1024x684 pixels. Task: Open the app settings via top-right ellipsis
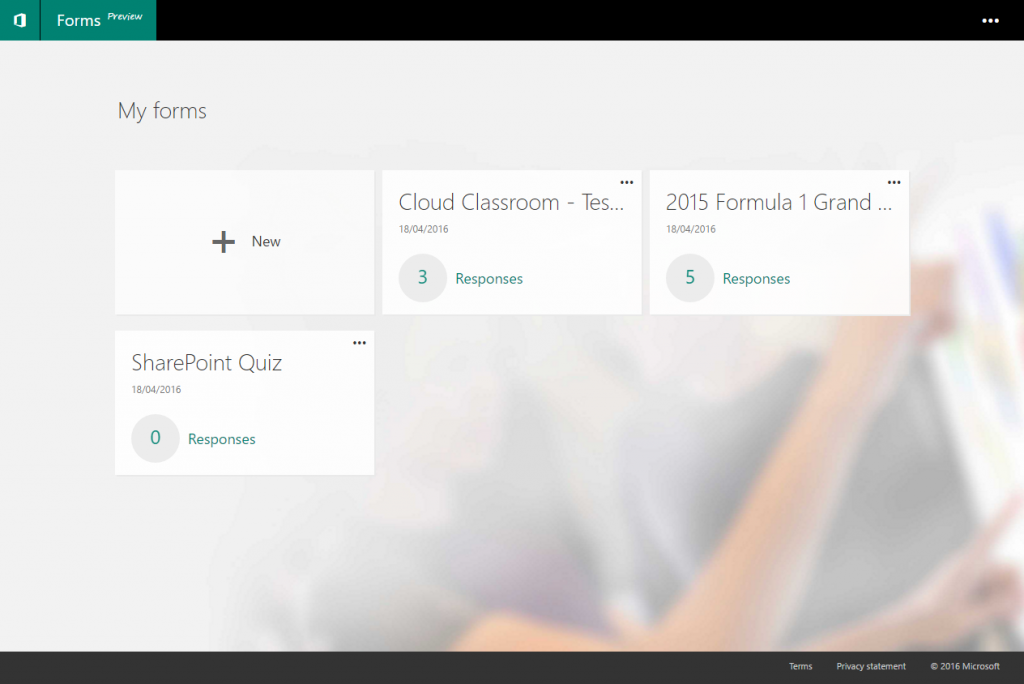coord(990,20)
